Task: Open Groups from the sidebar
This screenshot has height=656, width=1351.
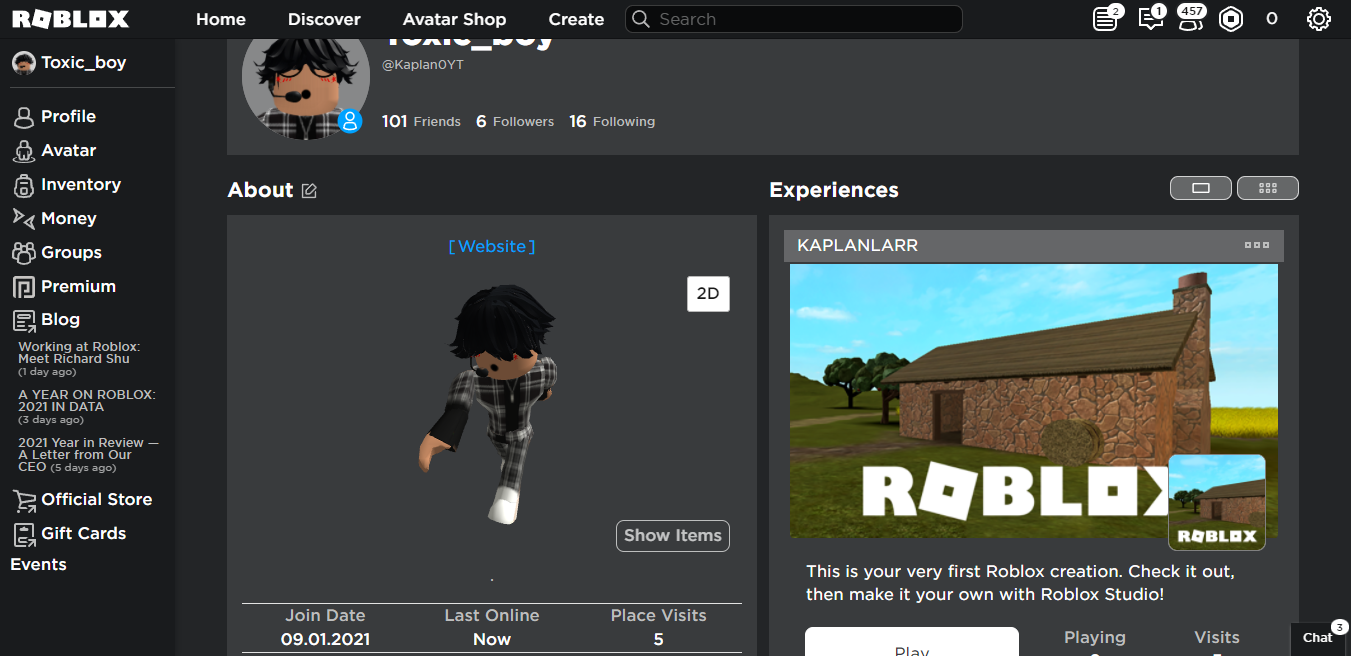Action: point(71,253)
